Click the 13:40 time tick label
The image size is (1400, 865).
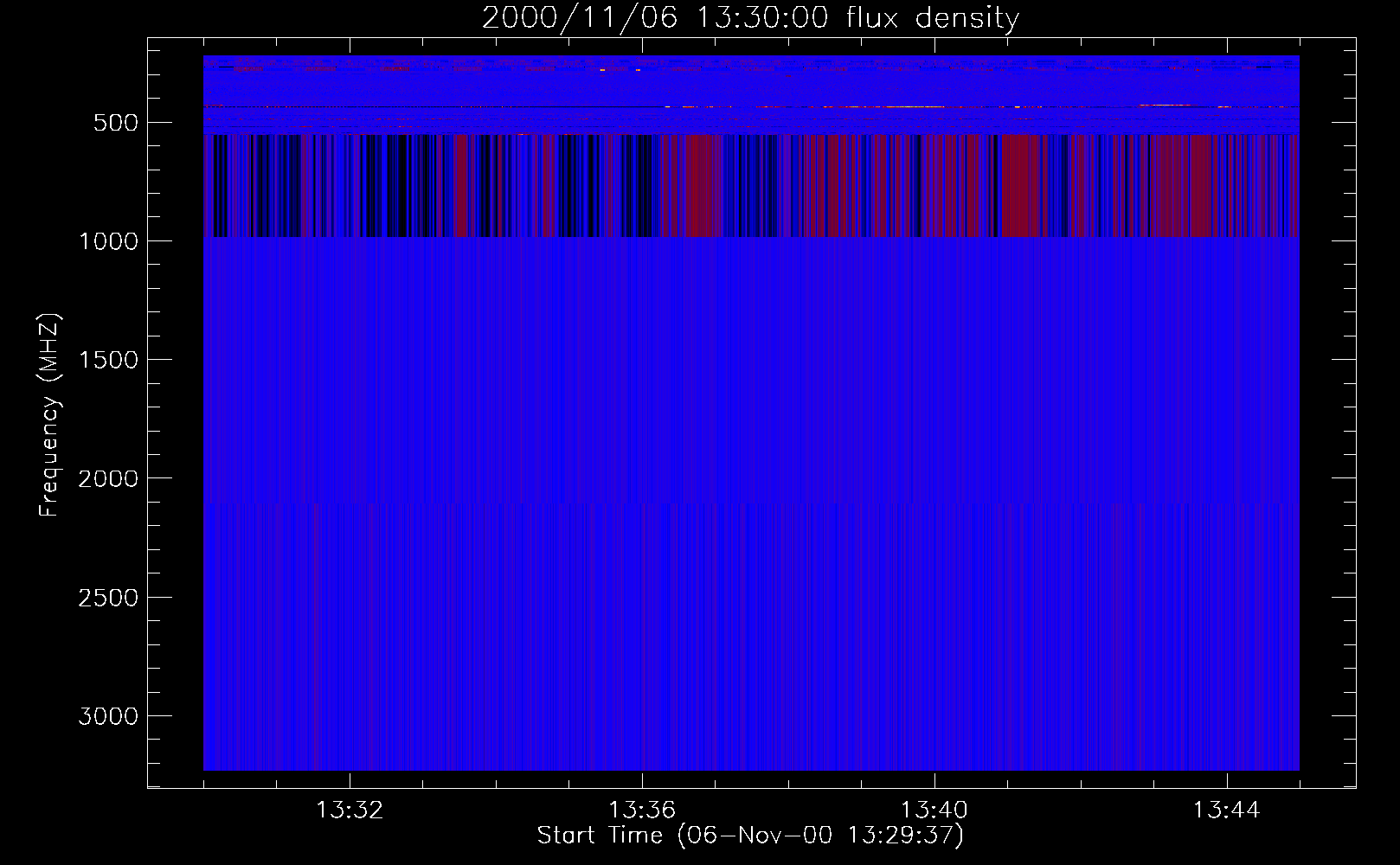pyautogui.click(x=934, y=811)
